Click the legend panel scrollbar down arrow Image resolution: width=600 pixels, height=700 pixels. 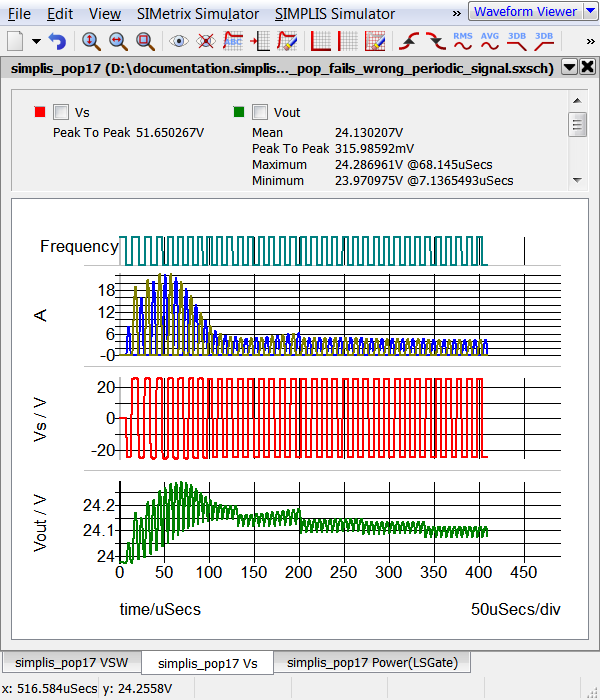[577, 180]
